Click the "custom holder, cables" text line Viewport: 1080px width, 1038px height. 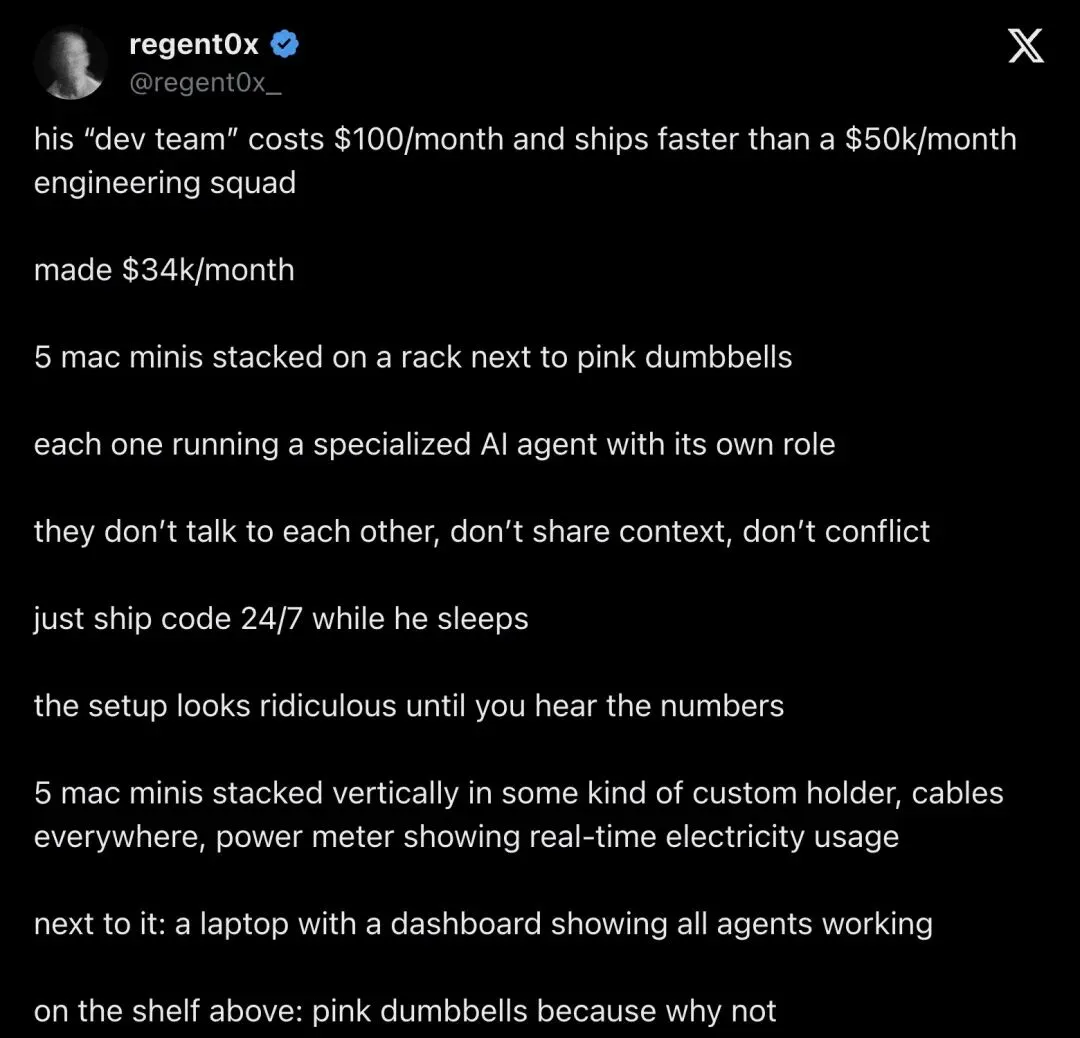[x=518, y=793]
